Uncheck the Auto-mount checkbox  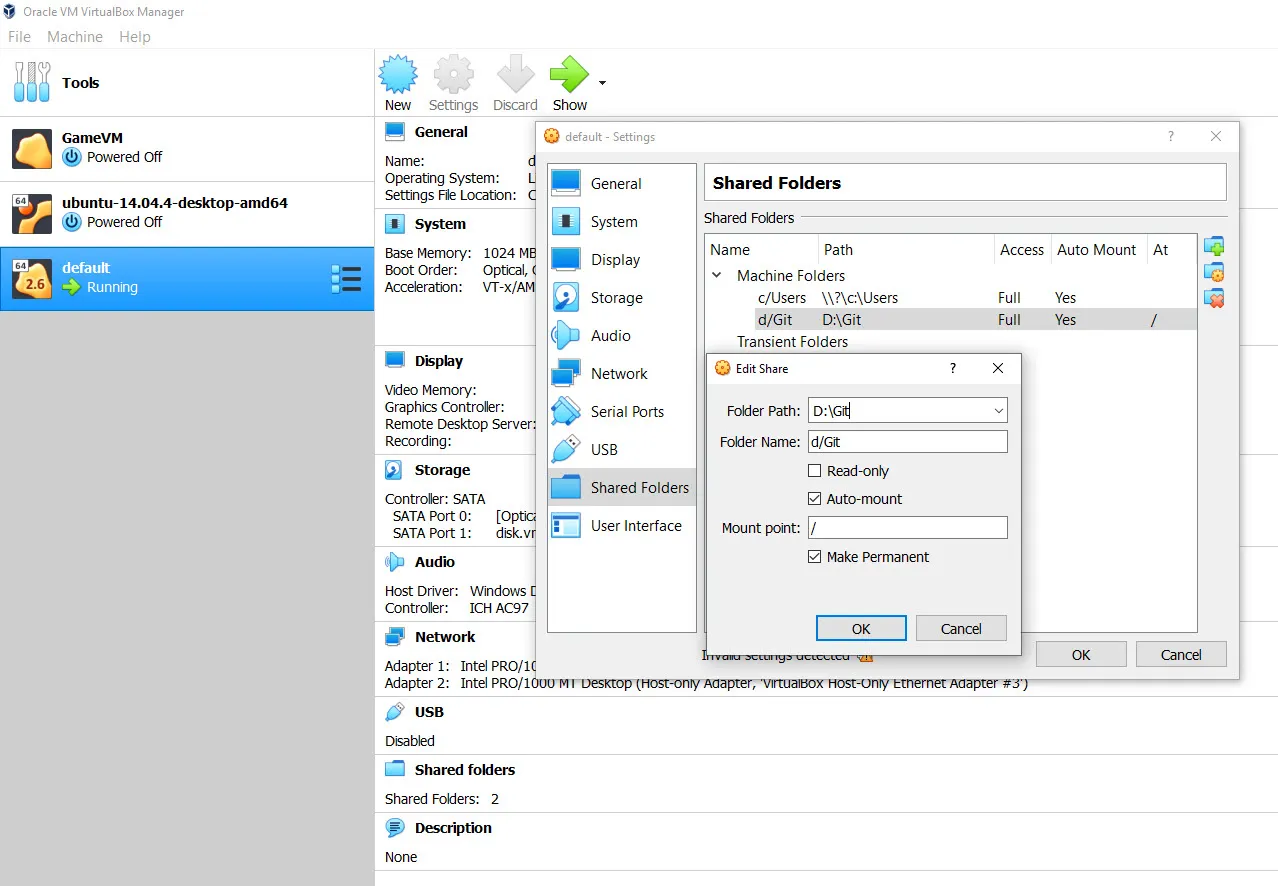(815, 499)
